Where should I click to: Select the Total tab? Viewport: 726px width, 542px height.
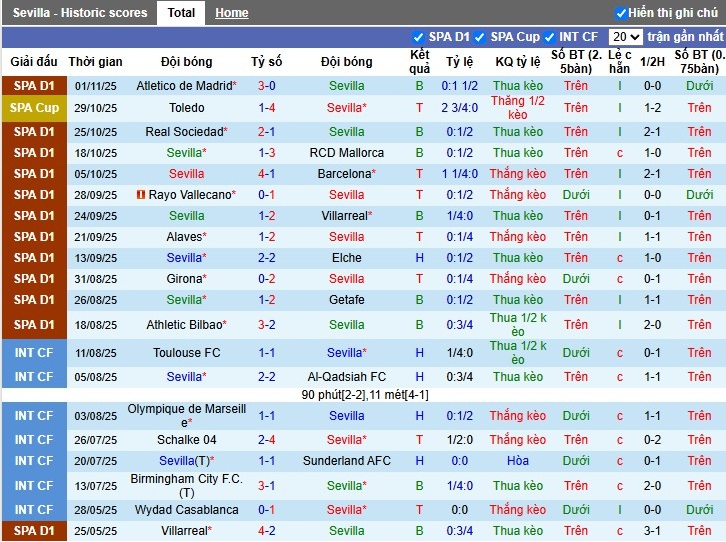(181, 13)
